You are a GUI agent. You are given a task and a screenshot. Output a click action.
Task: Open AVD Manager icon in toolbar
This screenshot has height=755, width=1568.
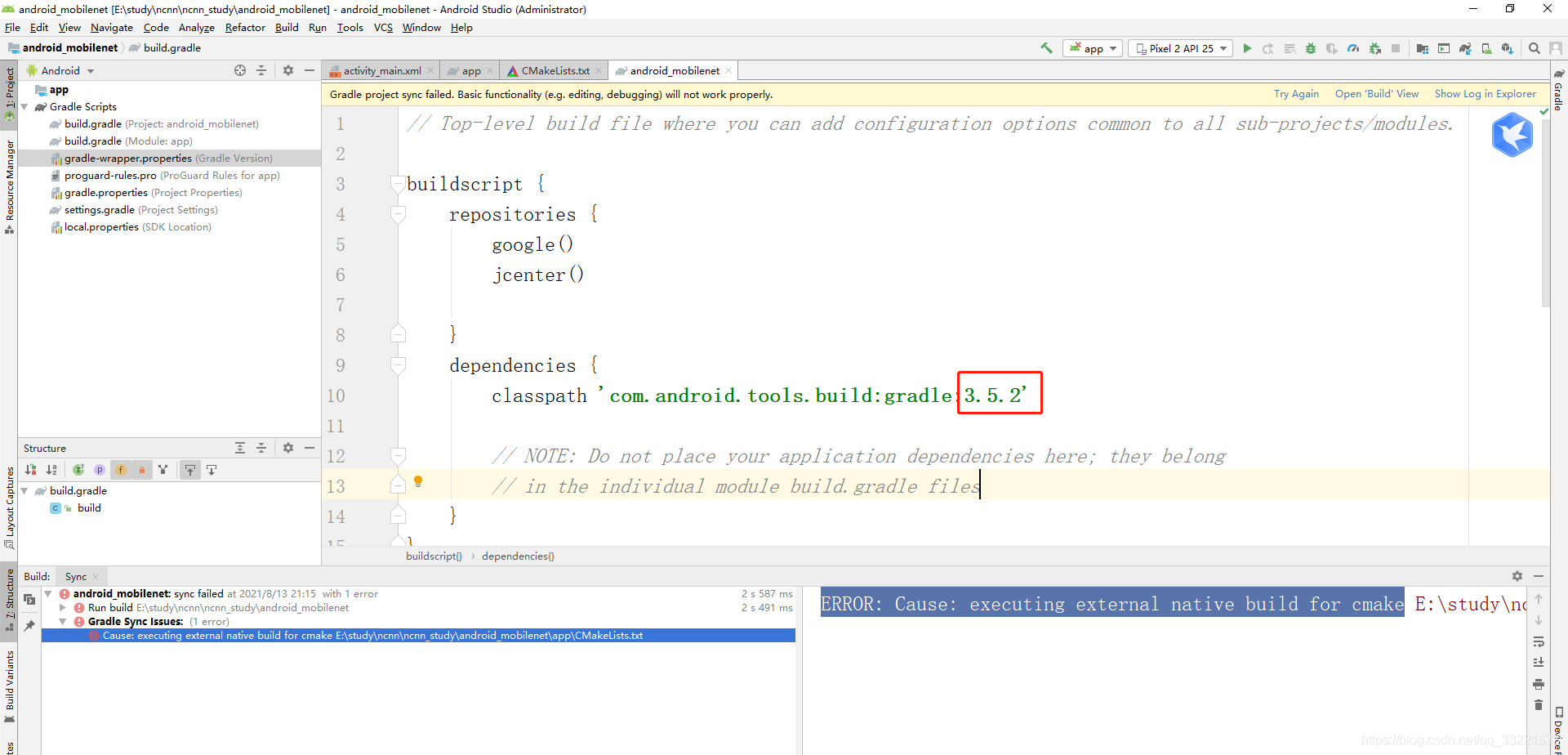point(1486,48)
